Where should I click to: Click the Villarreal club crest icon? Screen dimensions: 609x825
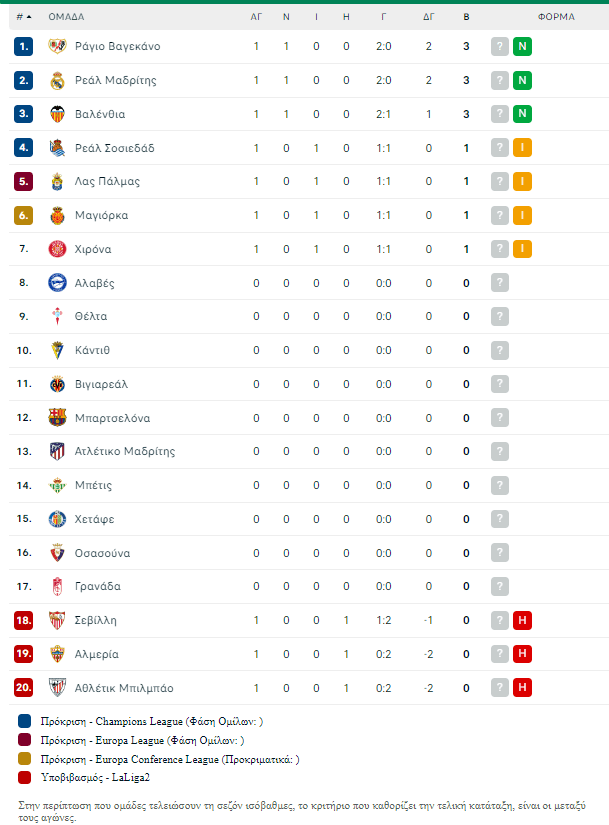click(x=57, y=384)
